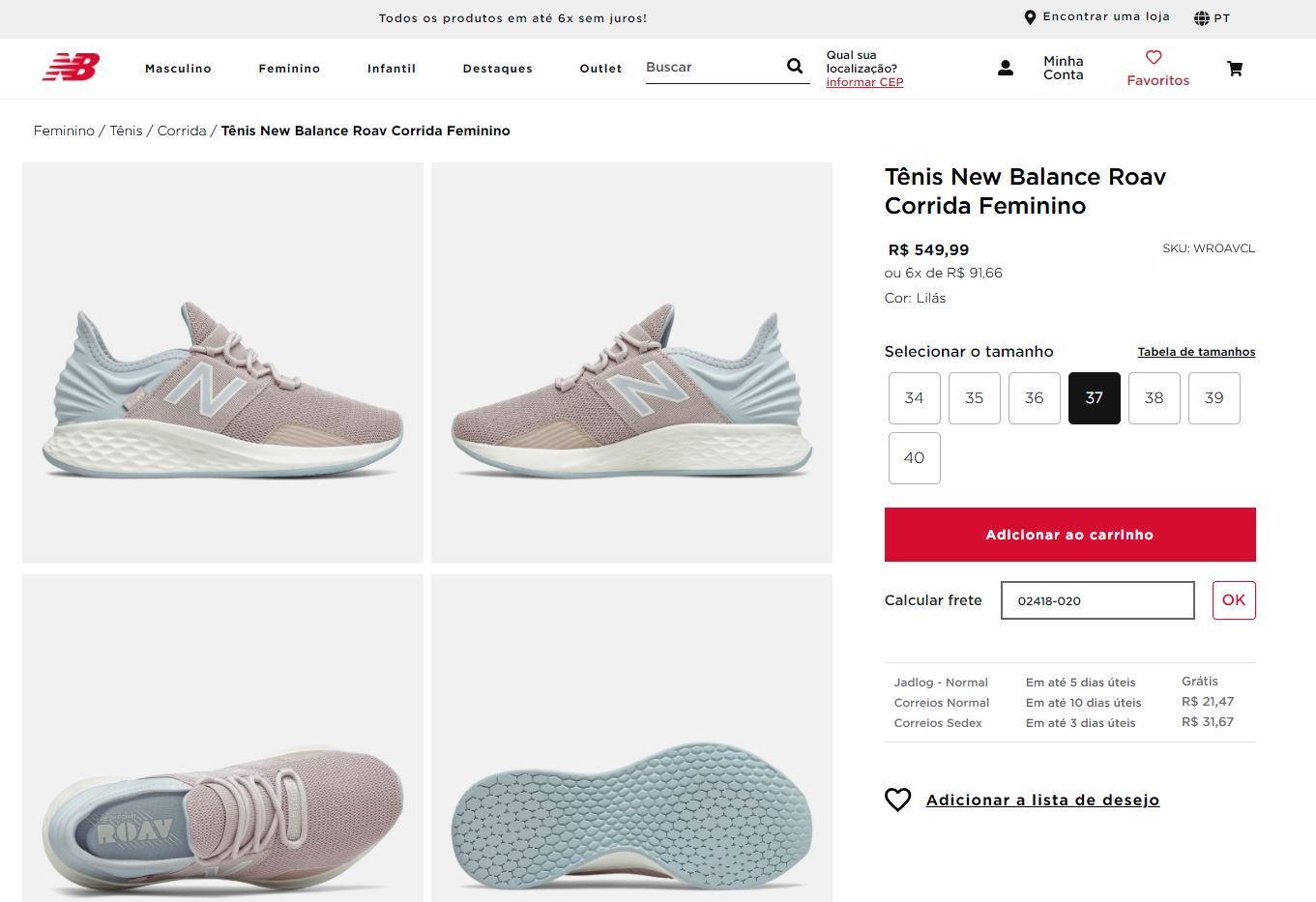Screen dimensions: 1316x902
Task: Click the wishlist heart icon
Action: [898, 800]
